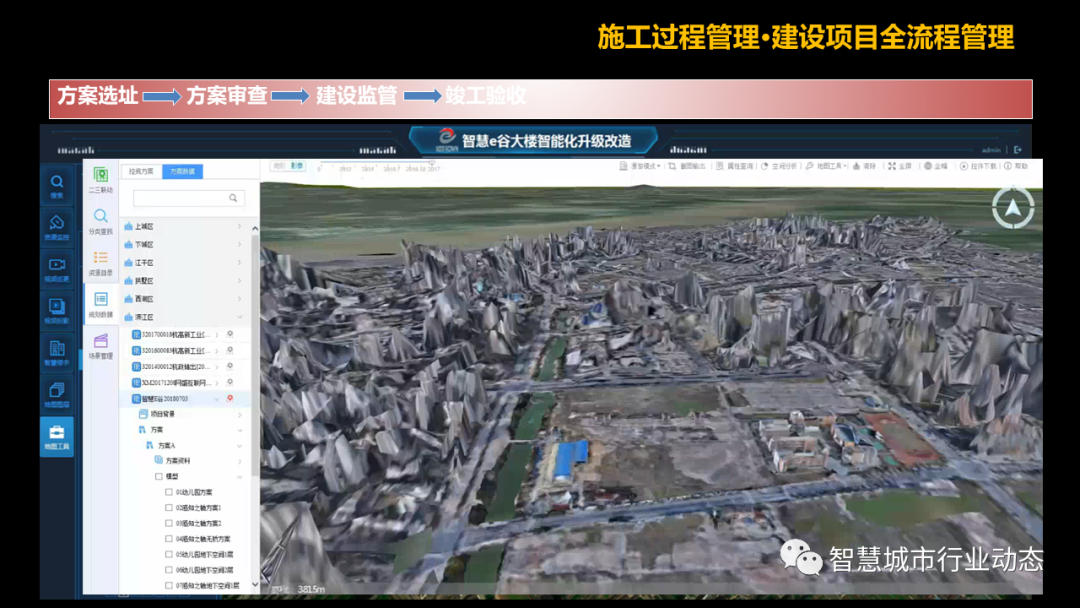This screenshot has width=1080, height=608.
Task: Check the 01幼儿园方案 checkbox
Action: [169, 492]
